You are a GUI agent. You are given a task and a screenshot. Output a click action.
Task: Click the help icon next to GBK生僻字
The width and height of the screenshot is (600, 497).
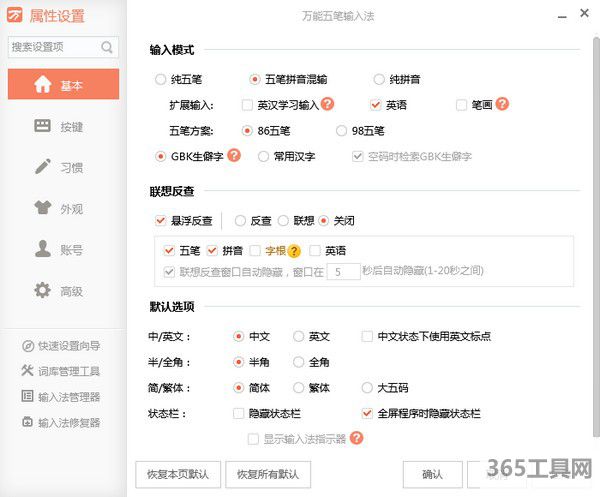(x=234, y=156)
